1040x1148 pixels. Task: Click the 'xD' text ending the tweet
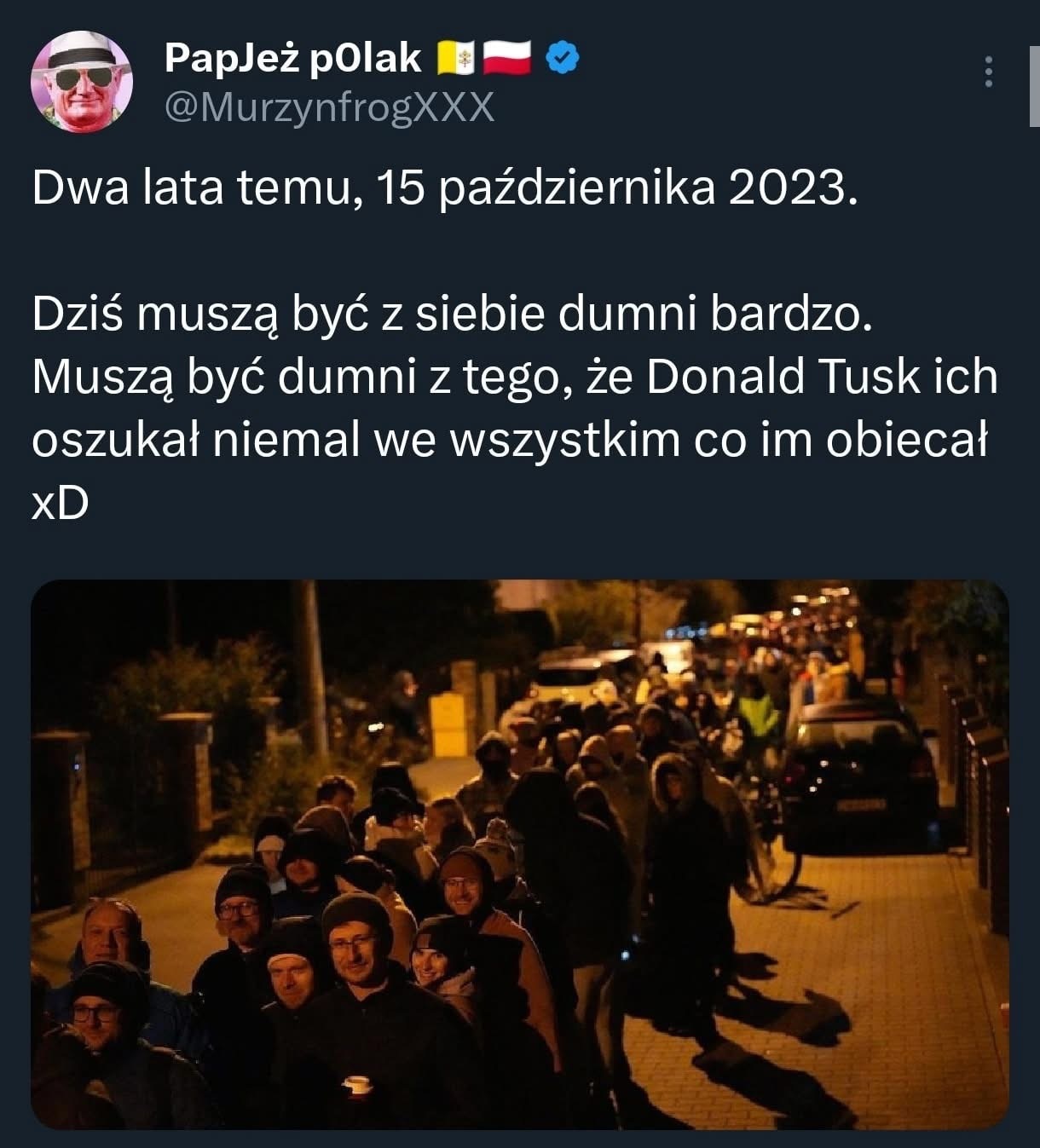[x=60, y=505]
